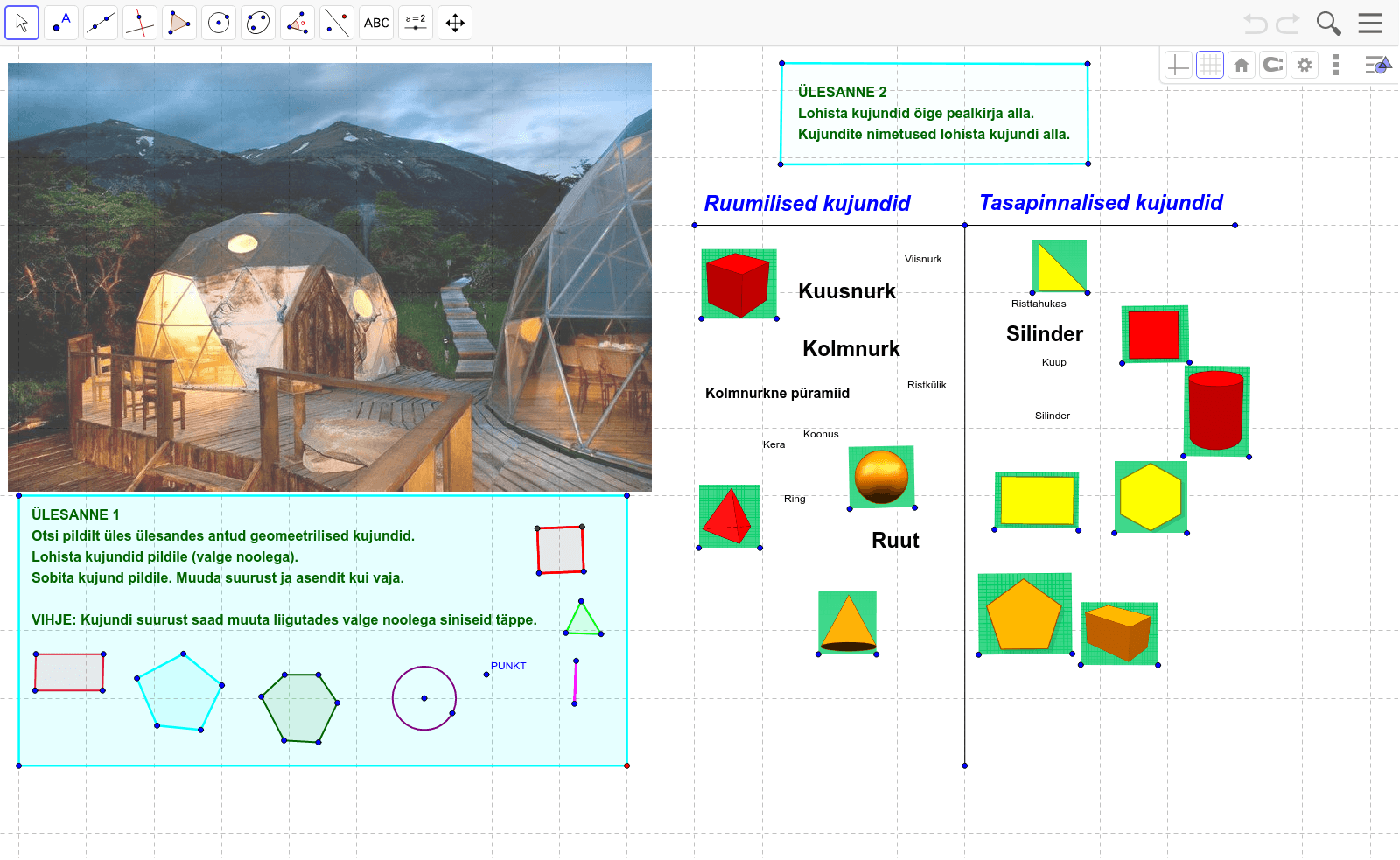Open graphics settings gear
The width and height of the screenshot is (1400, 860).
coord(1305,65)
